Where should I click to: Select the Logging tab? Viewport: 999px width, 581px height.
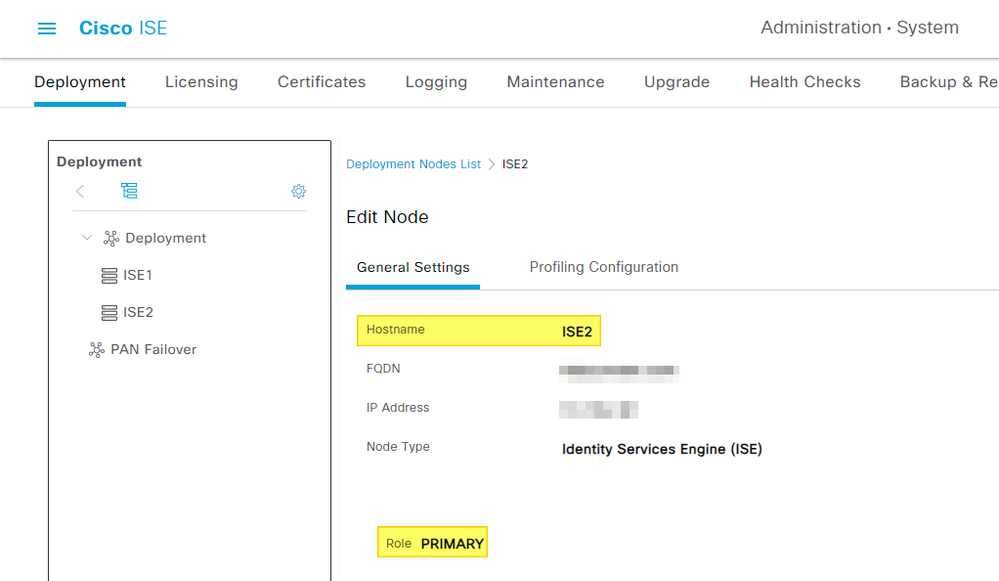point(436,82)
